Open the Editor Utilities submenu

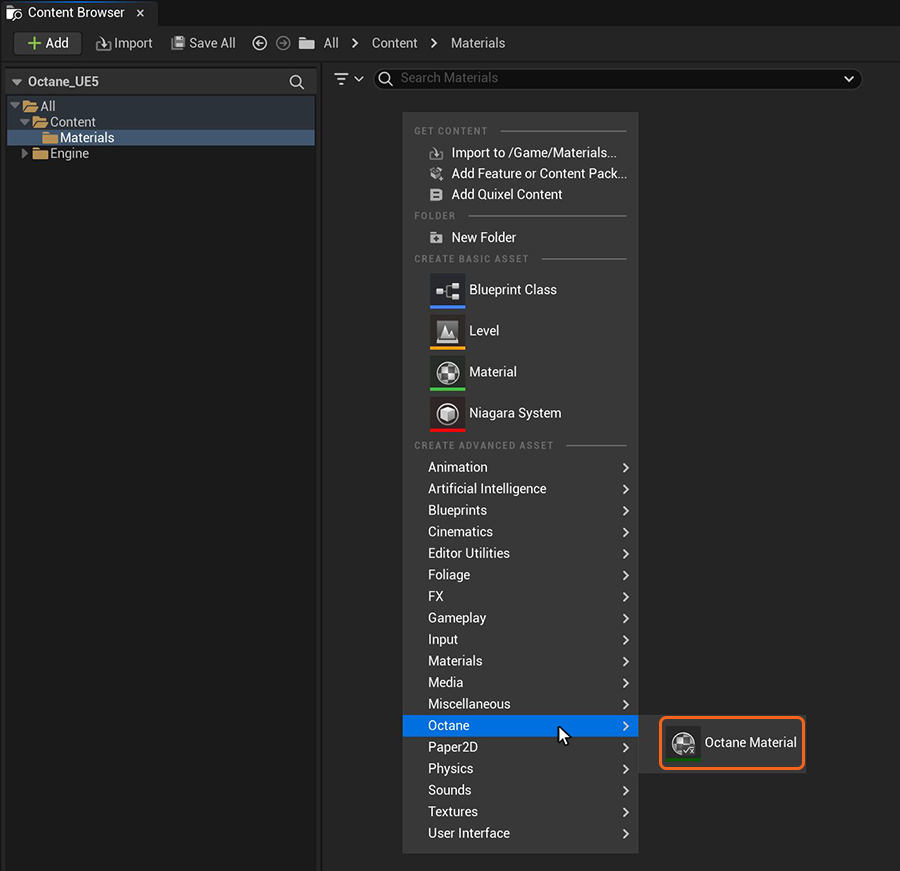point(520,553)
